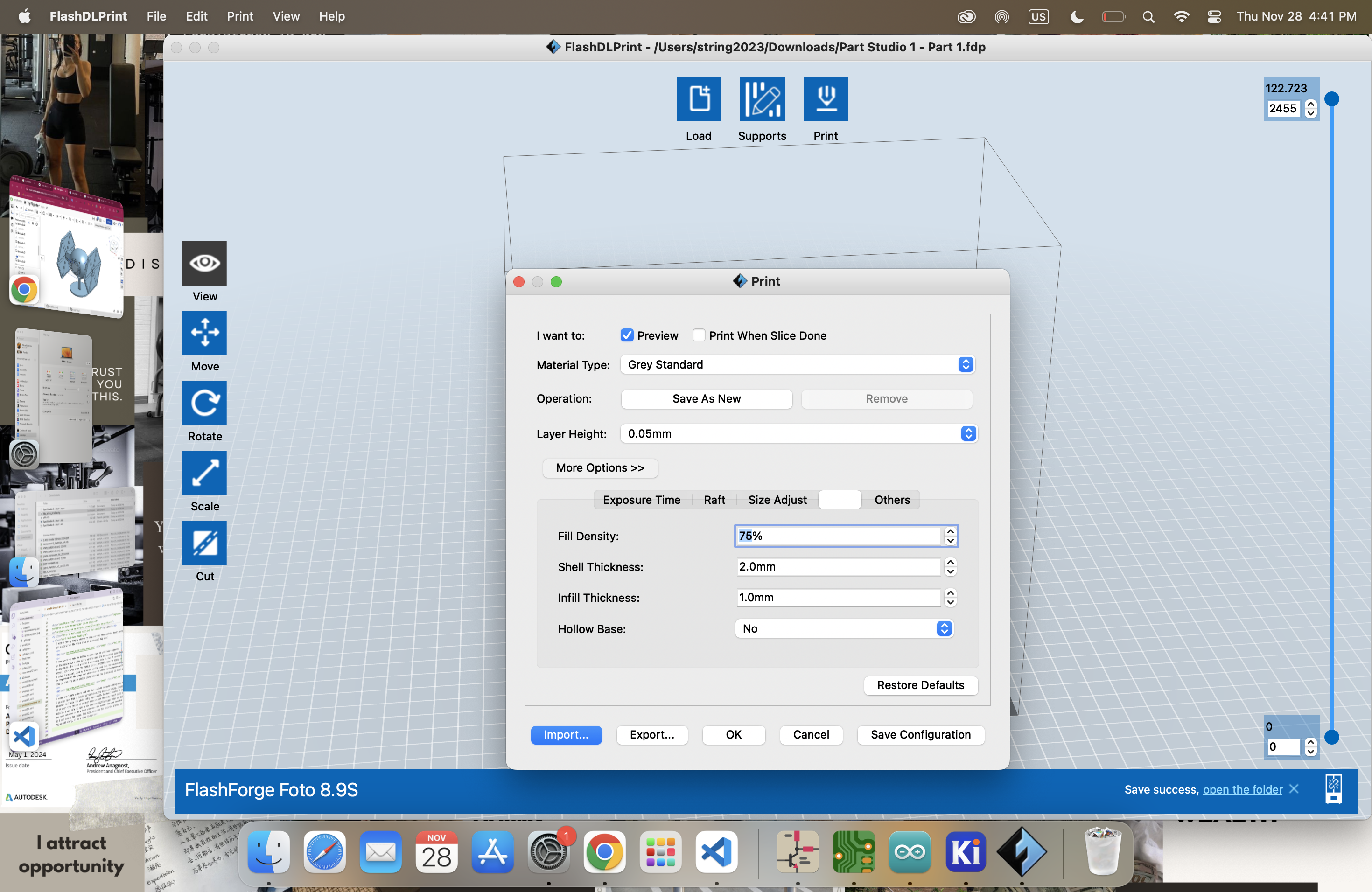The height and width of the screenshot is (892, 1372).
Task: Click the Restore Defaults button
Action: point(920,685)
